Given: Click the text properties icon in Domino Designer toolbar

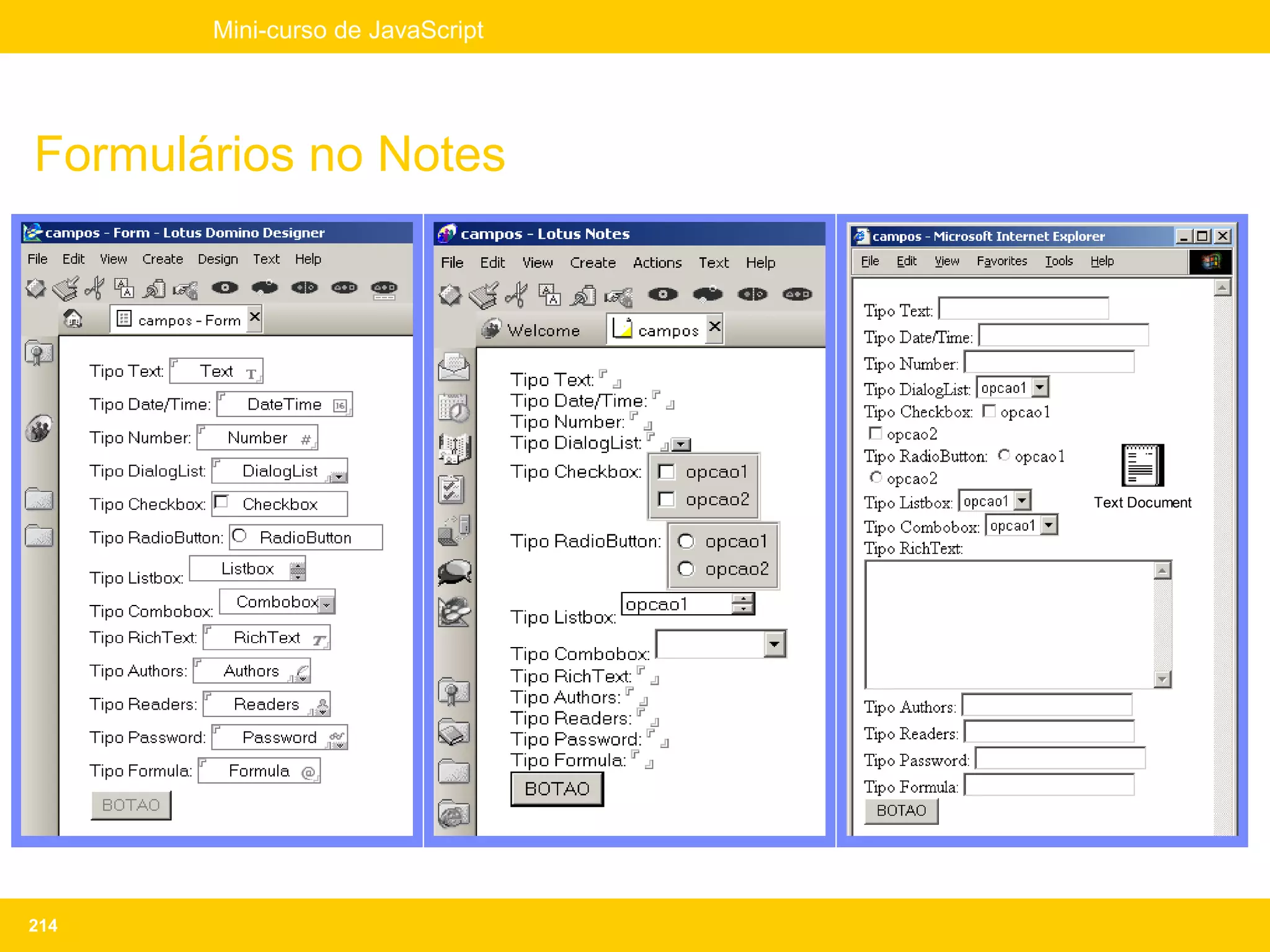Looking at the screenshot, I should click(x=123, y=288).
